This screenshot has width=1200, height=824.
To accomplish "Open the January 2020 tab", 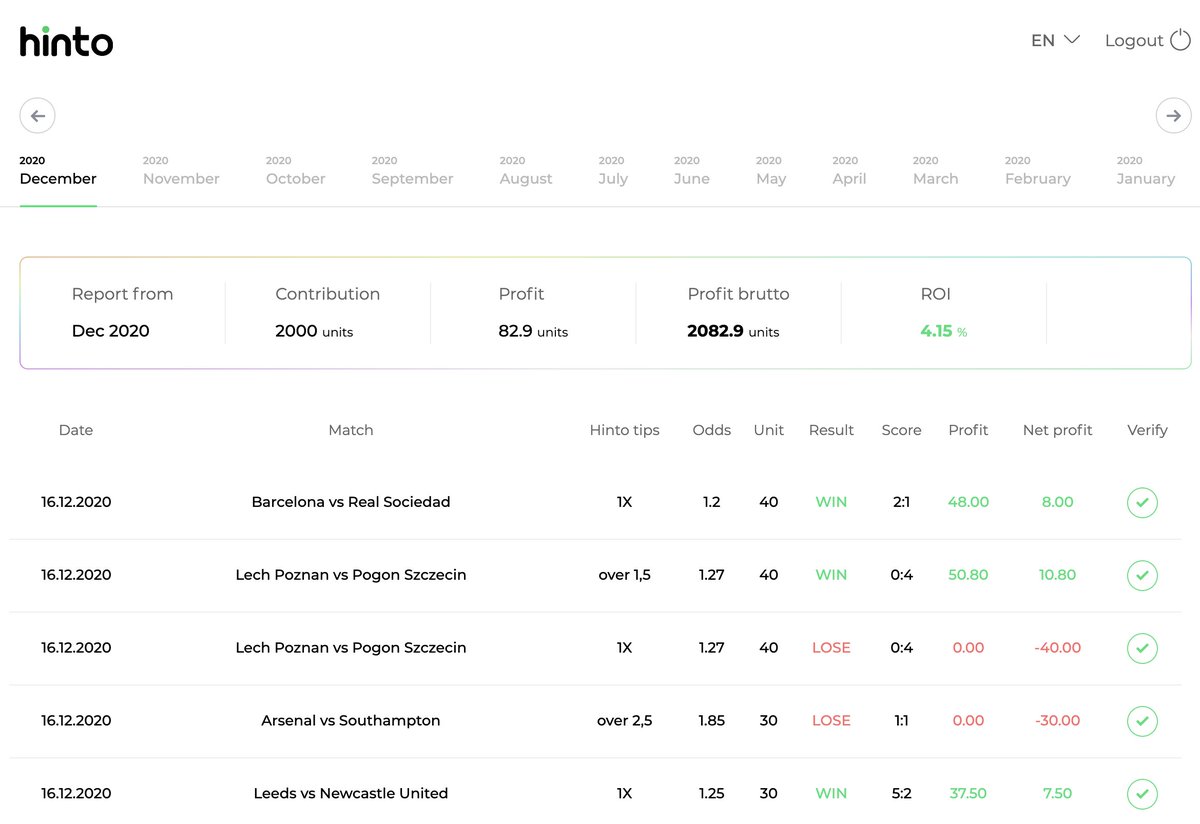I will (1145, 171).
